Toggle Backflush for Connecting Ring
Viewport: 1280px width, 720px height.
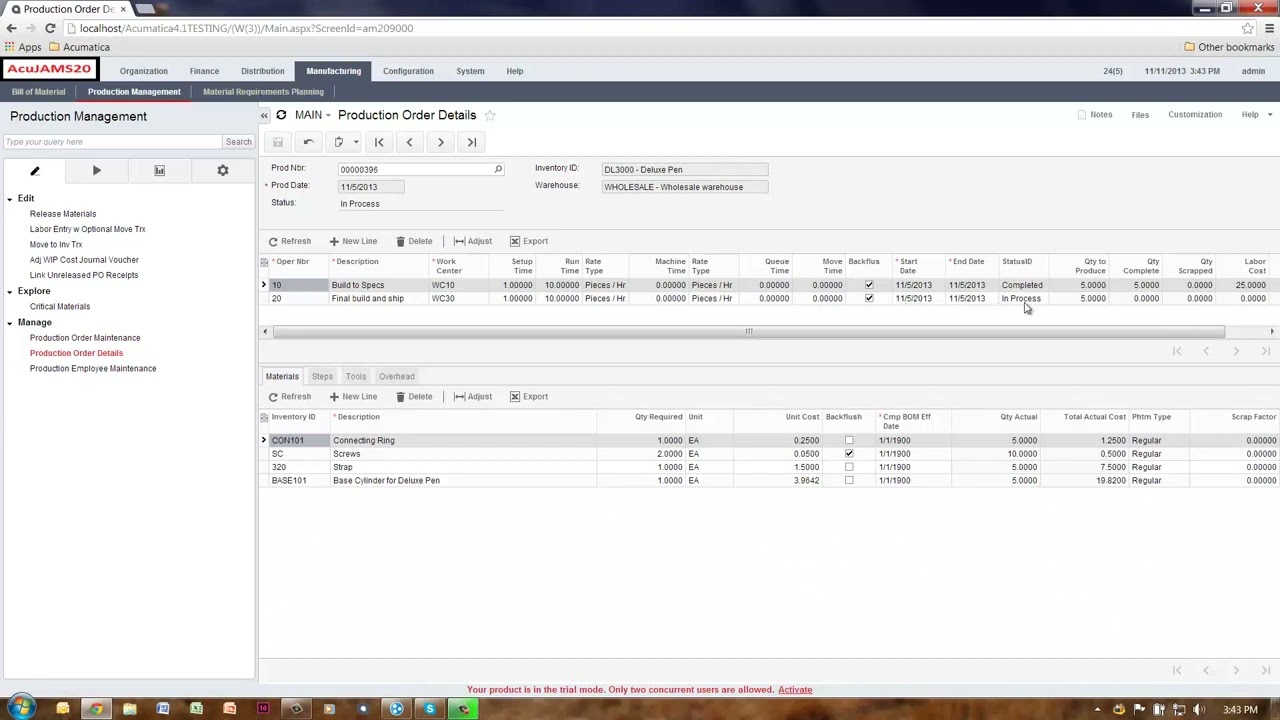849,440
